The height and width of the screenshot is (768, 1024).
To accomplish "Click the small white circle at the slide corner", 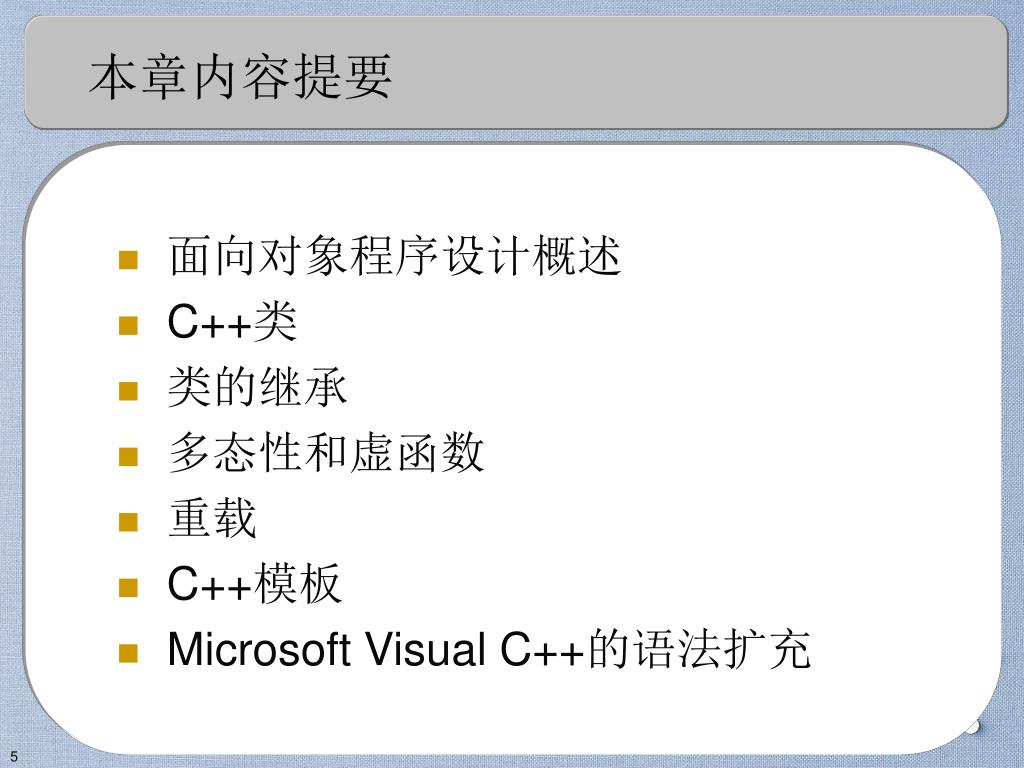I will tap(972, 727).
